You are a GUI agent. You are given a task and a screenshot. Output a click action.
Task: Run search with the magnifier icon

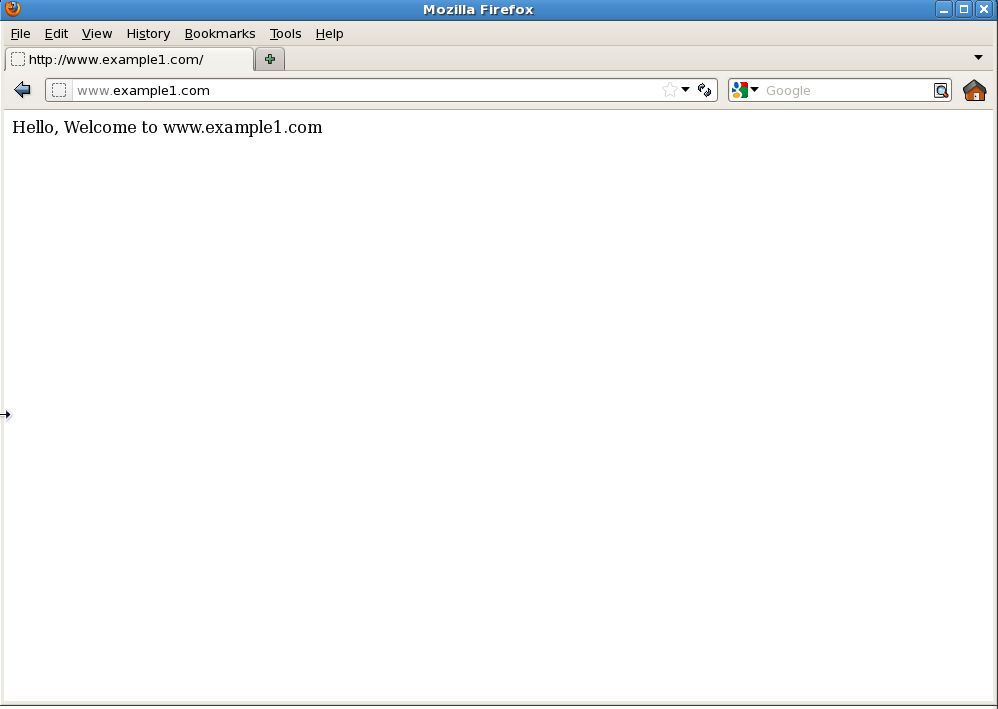[941, 90]
